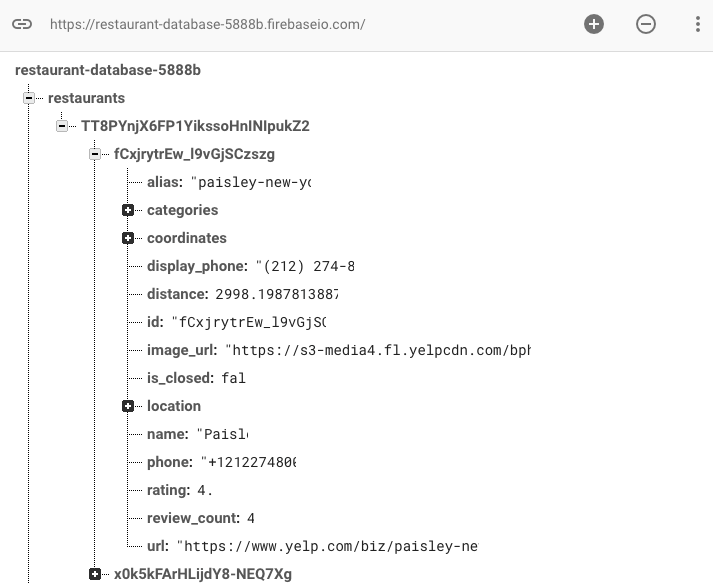Select the image_url value
The width and height of the screenshot is (713, 587).
click(x=378, y=351)
